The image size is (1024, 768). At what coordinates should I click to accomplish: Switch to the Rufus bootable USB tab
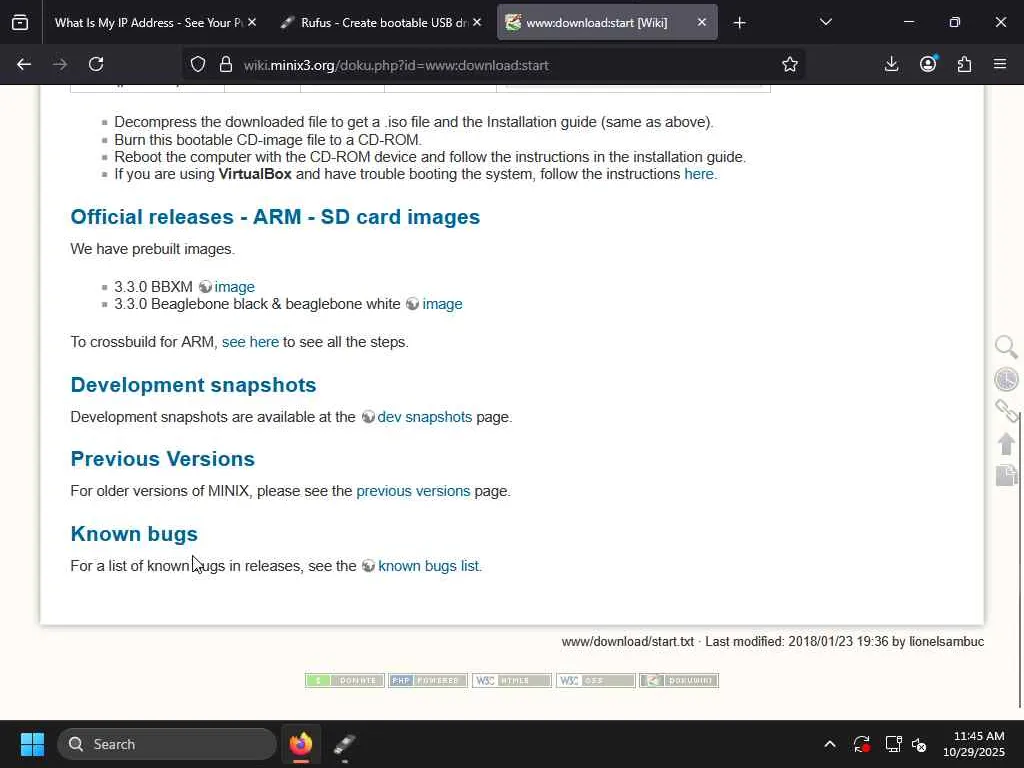(382, 23)
